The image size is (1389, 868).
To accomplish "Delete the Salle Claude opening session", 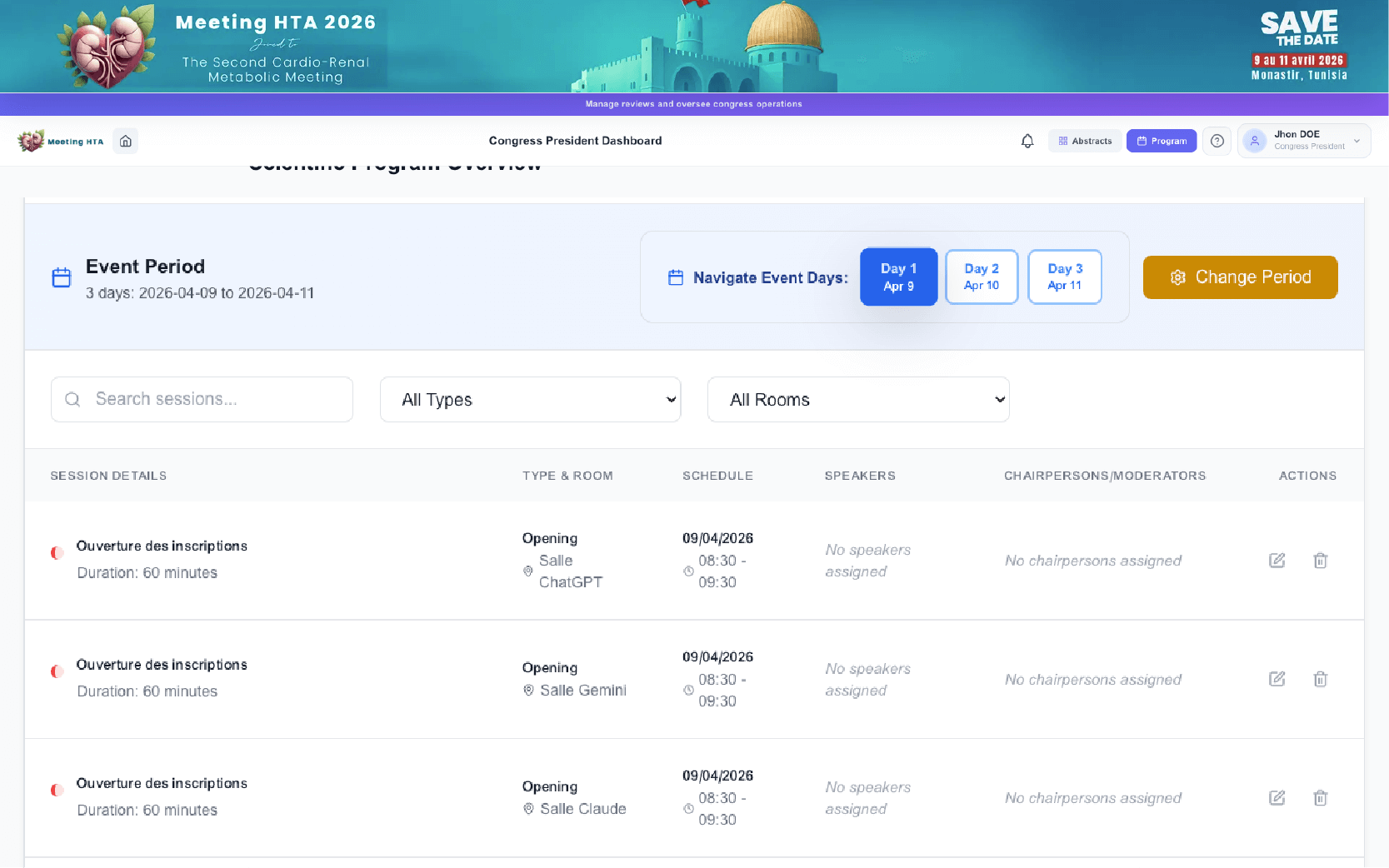I will [x=1320, y=798].
